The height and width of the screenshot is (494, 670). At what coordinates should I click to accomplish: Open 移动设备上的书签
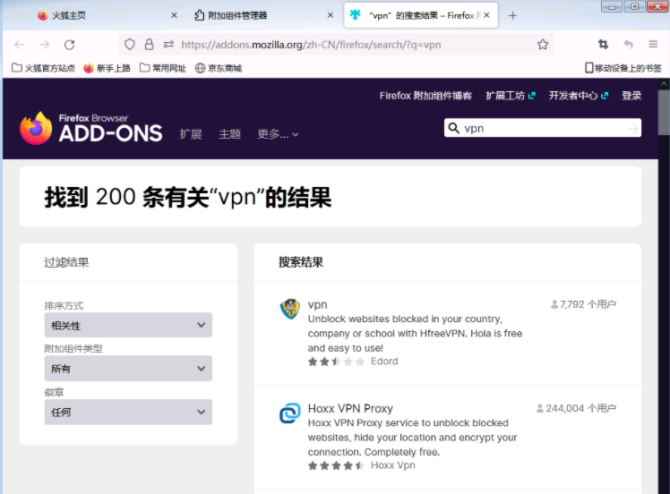(x=623, y=68)
